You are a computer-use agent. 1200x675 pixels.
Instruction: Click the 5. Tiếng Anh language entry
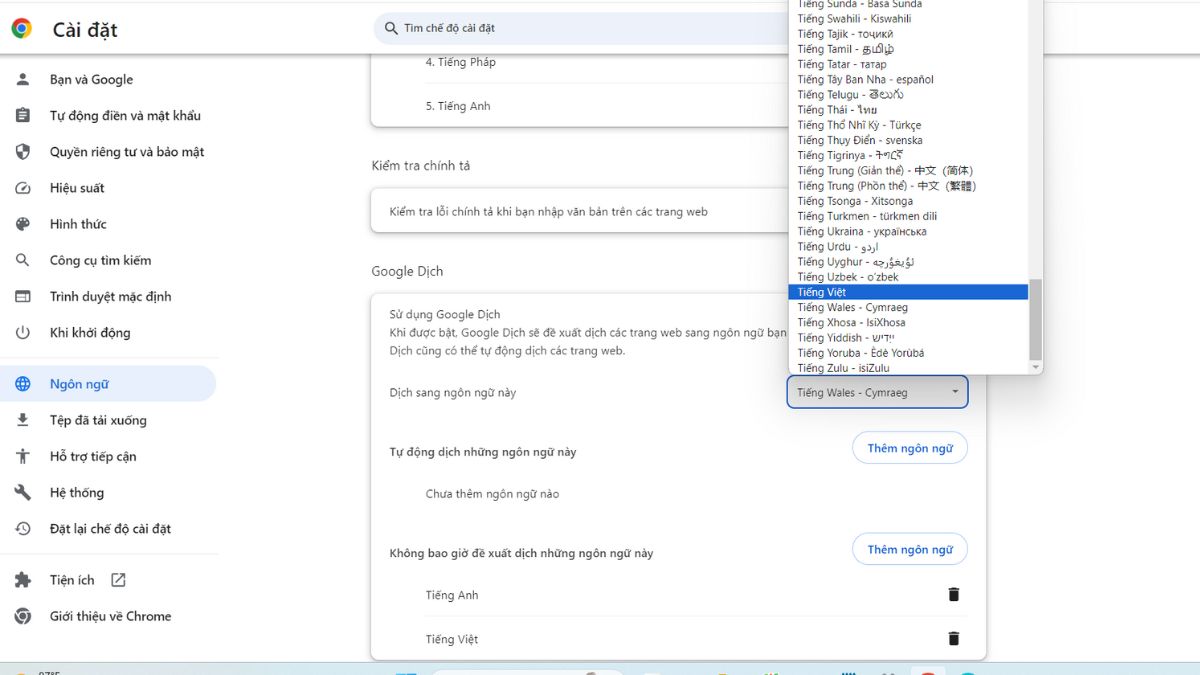coord(457,106)
